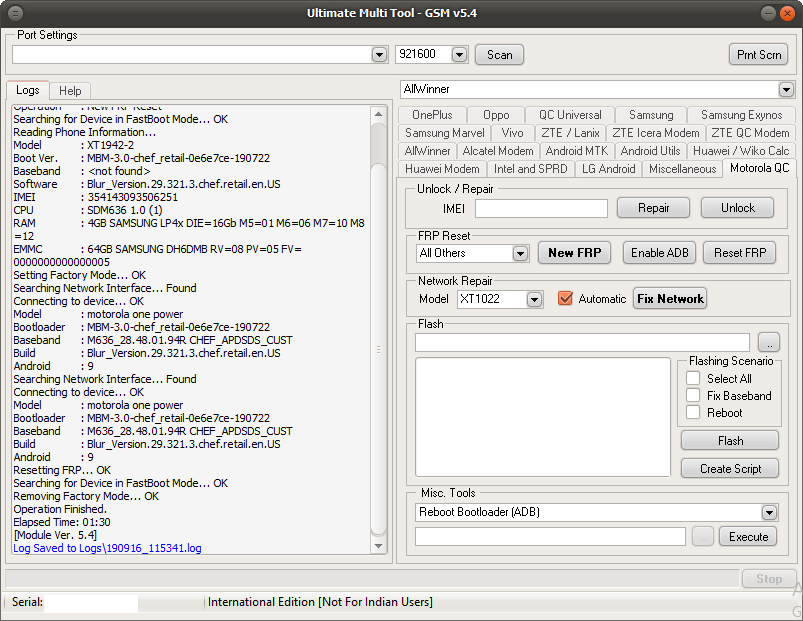Click the Misc. Tools parameter input field
This screenshot has height=621, width=803.
pyautogui.click(x=551, y=537)
